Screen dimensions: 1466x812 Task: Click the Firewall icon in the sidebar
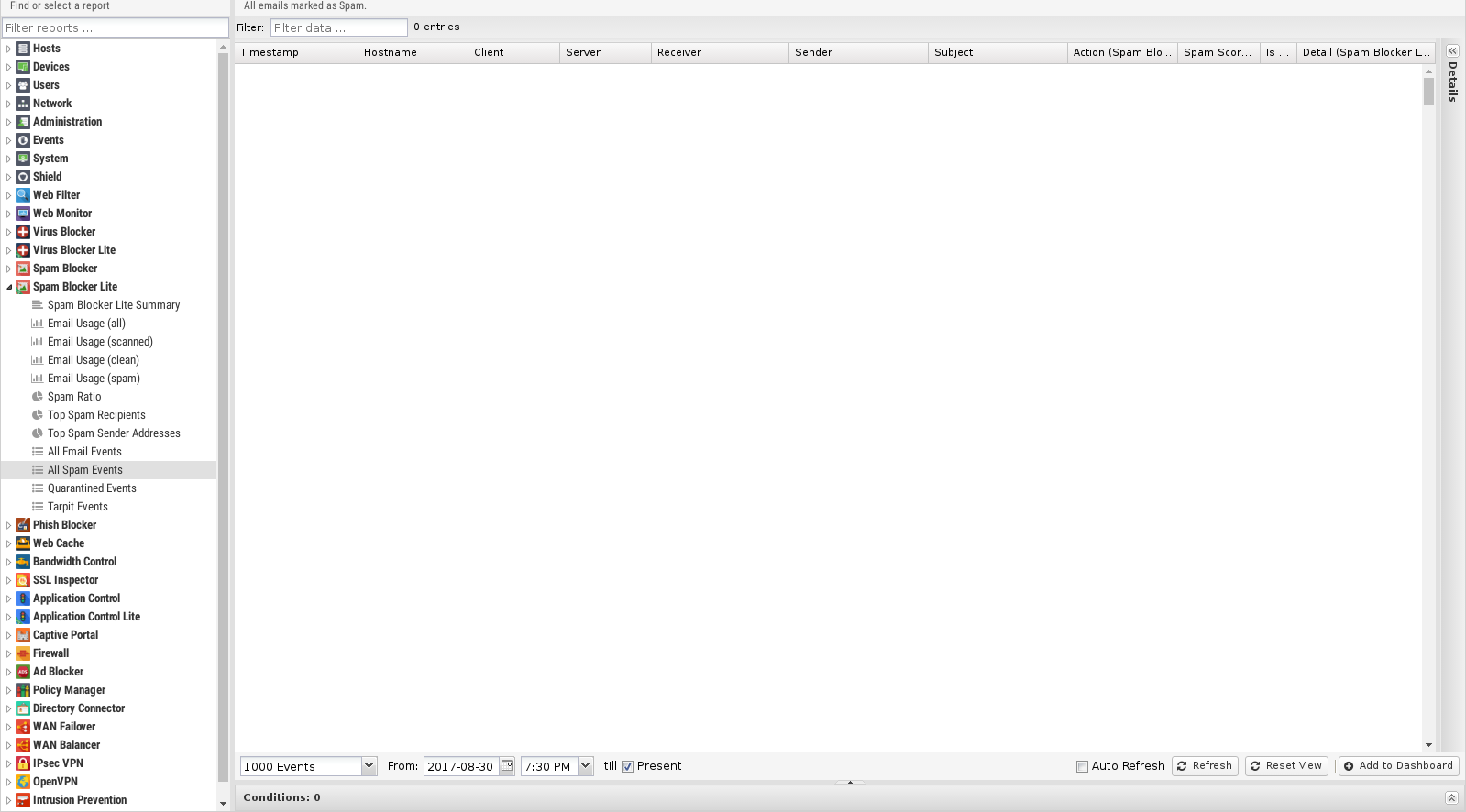(x=23, y=653)
